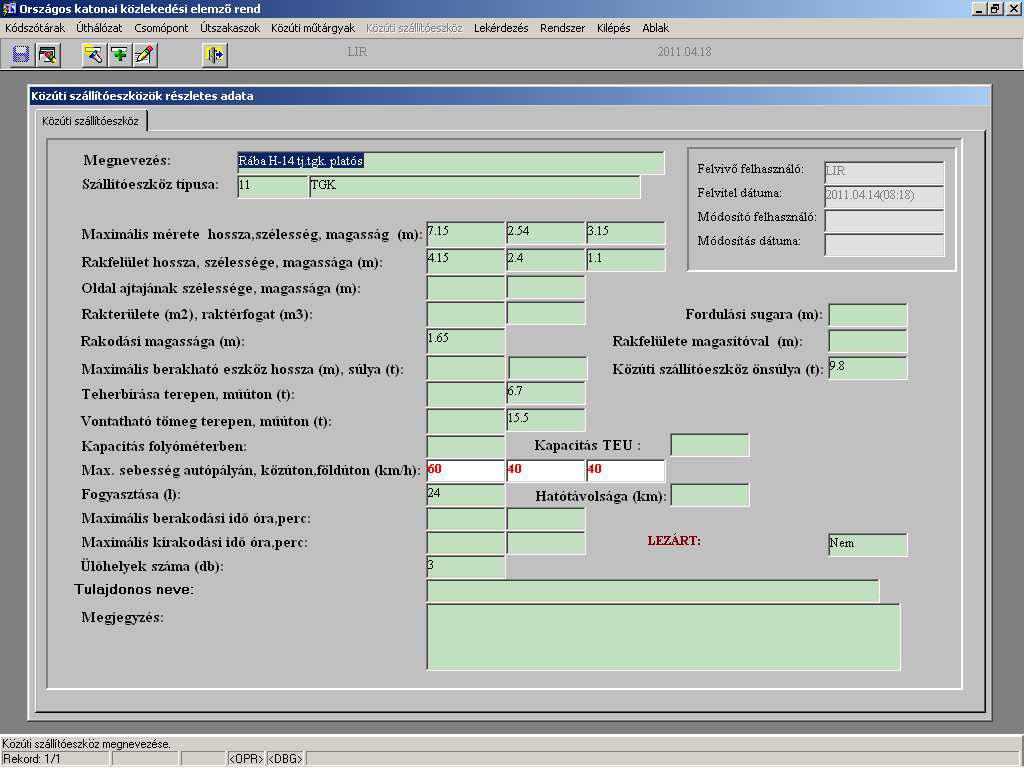Click the Kapacitás folyóméterben input field
1024x768 pixels.
coord(466,447)
